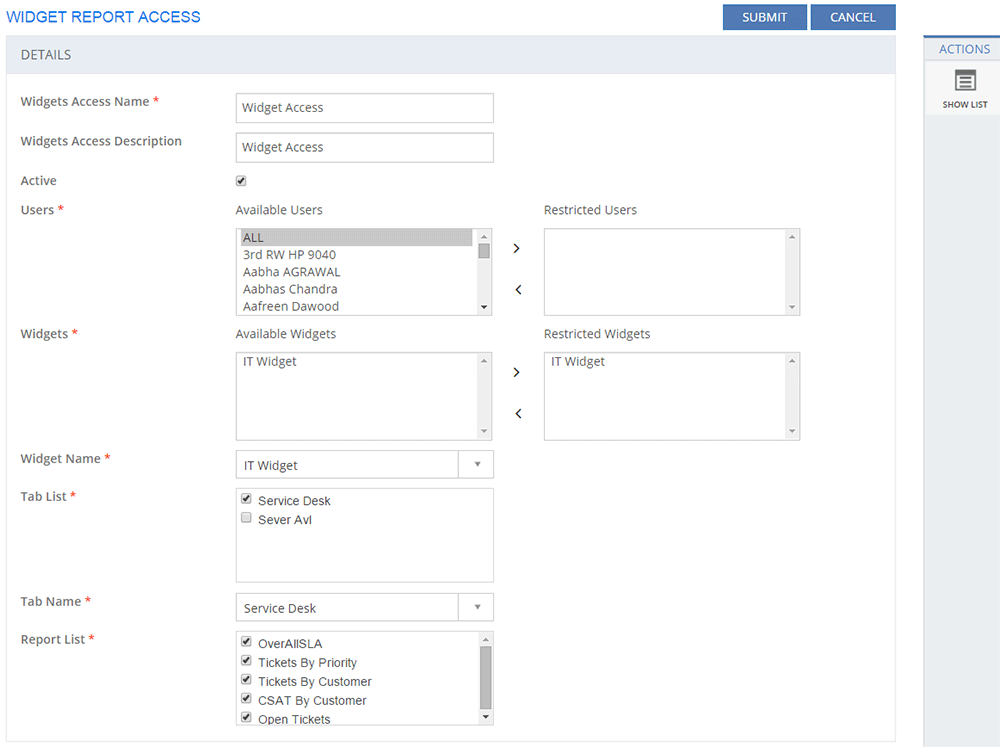The width and height of the screenshot is (1000, 747).
Task: Uncheck Tickets By Priority report
Action: click(x=246, y=661)
